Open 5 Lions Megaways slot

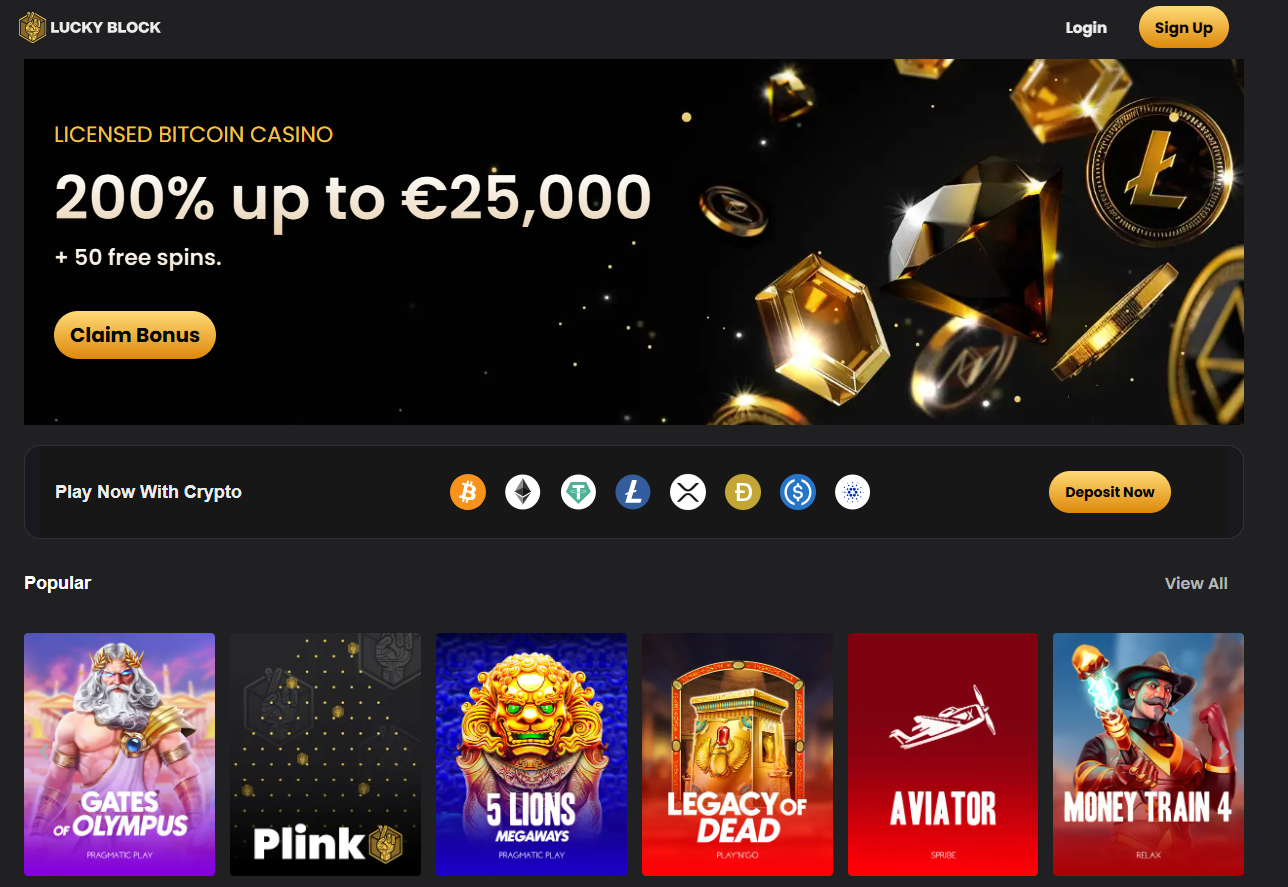click(531, 754)
